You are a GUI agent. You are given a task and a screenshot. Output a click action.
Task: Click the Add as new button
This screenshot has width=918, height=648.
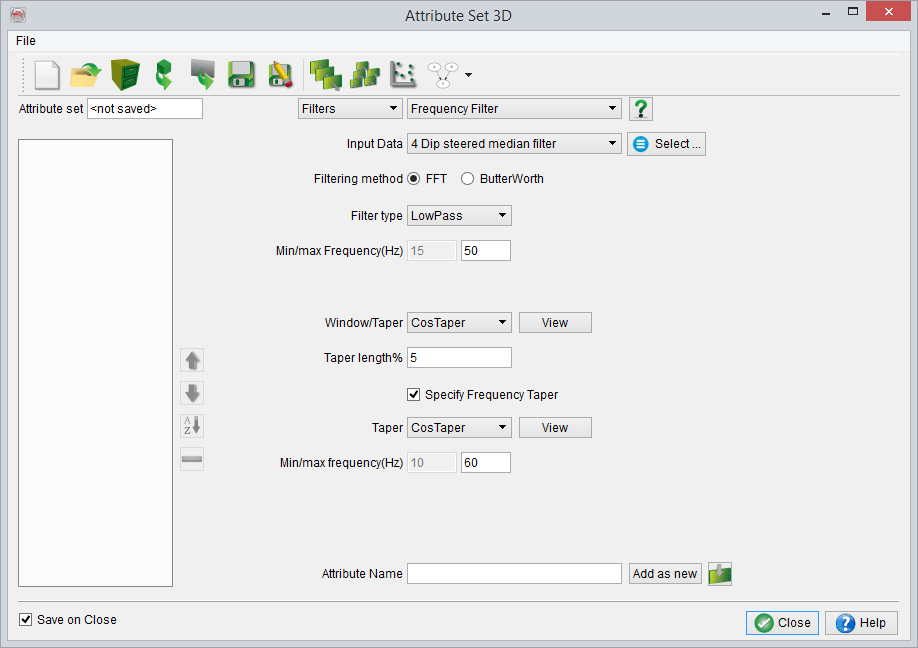(x=665, y=574)
